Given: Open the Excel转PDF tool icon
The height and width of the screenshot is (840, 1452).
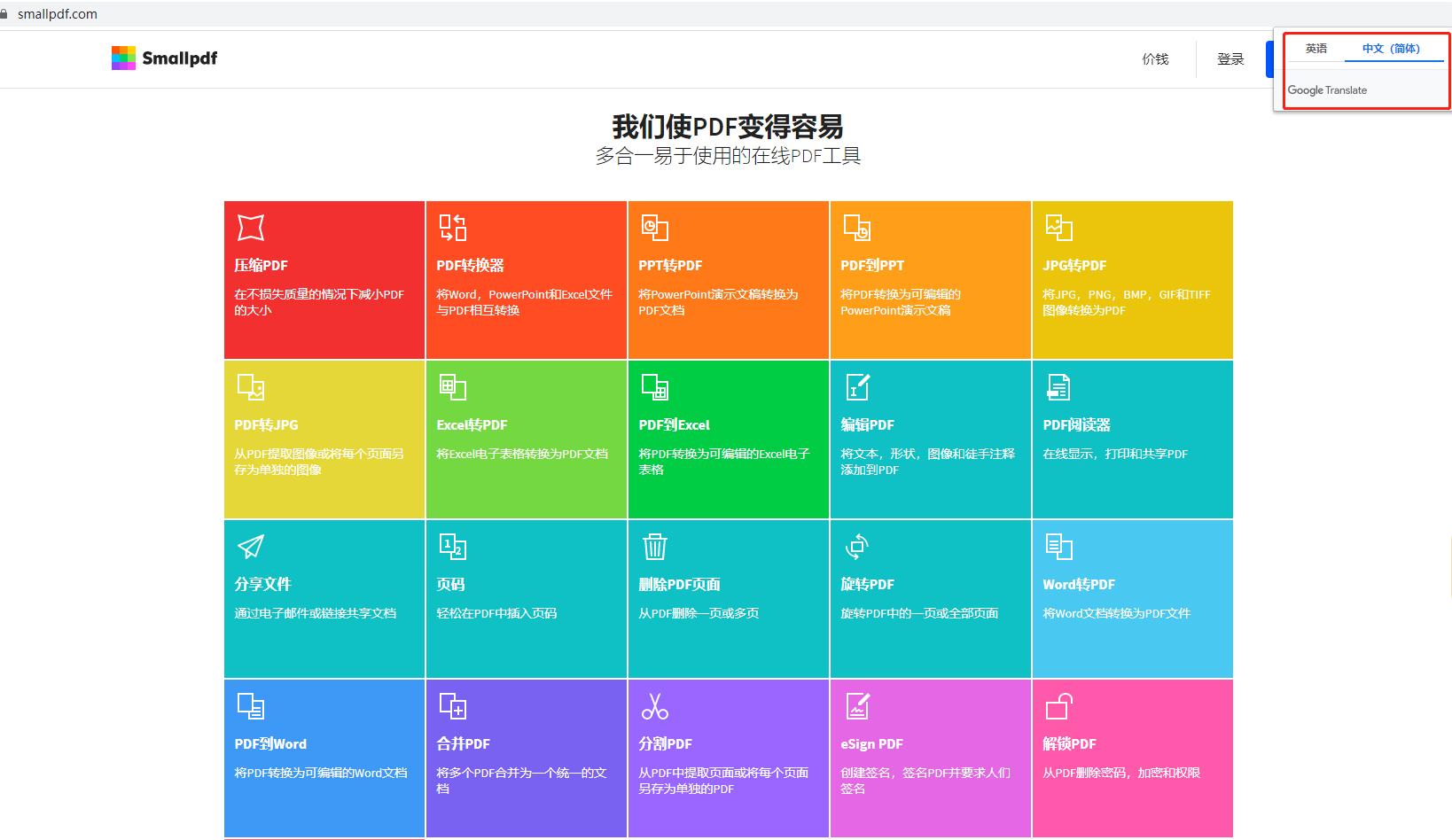Looking at the screenshot, I should click(x=453, y=386).
